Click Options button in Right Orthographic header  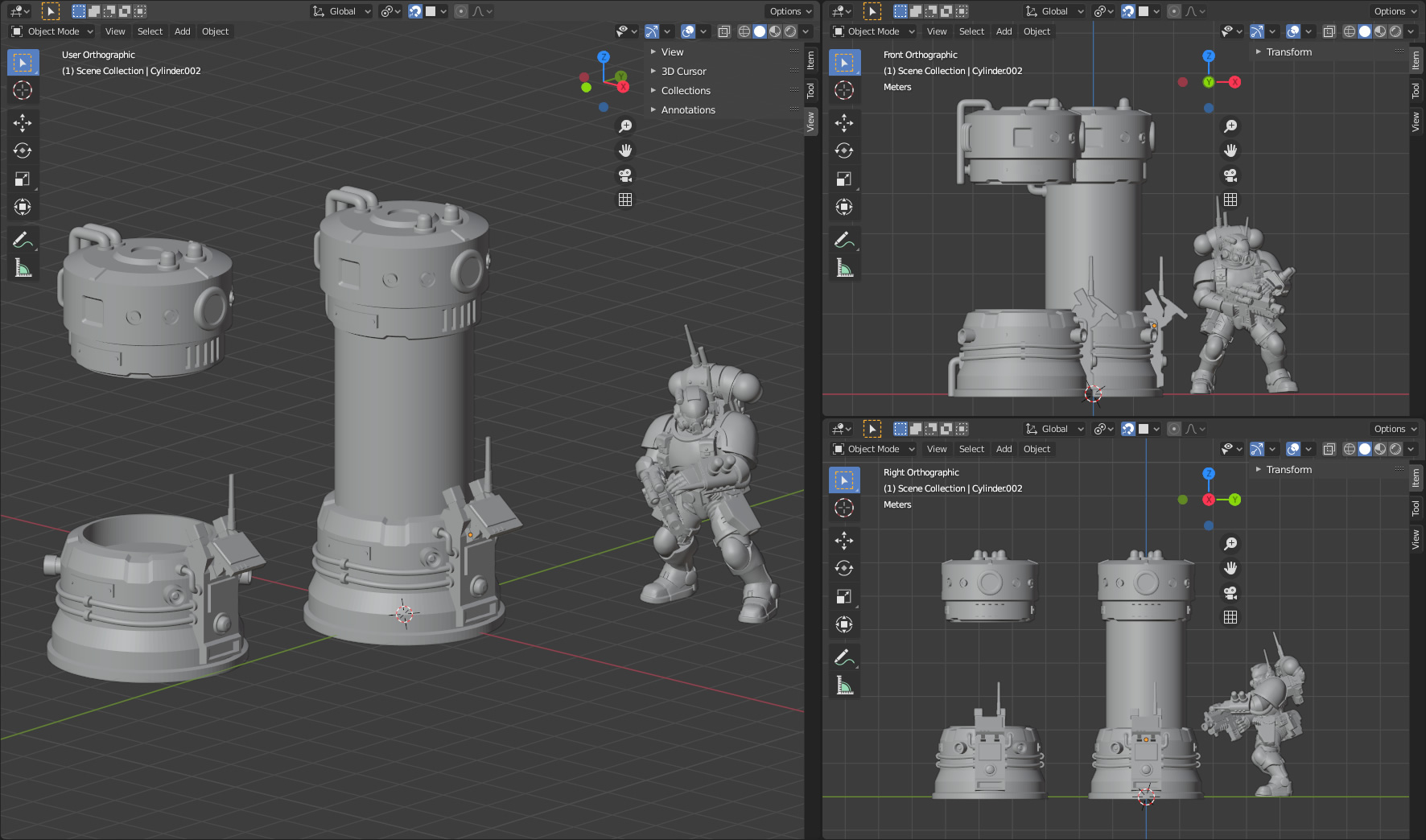pos(1395,429)
